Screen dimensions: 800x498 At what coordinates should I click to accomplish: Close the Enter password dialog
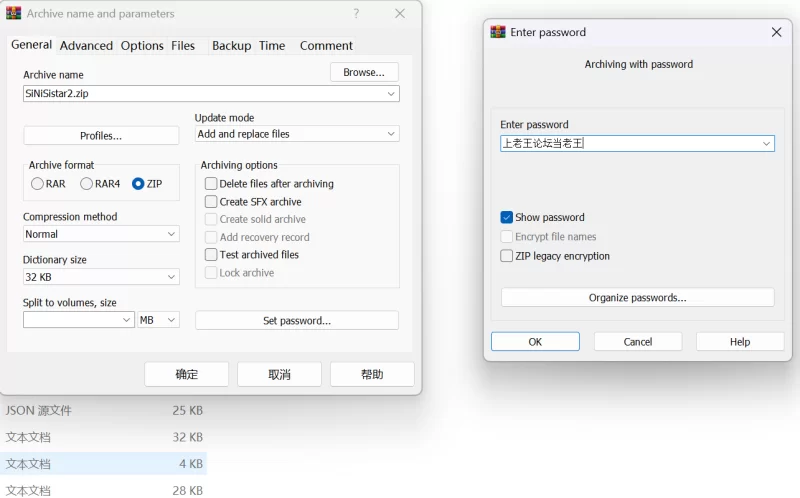[x=776, y=32]
